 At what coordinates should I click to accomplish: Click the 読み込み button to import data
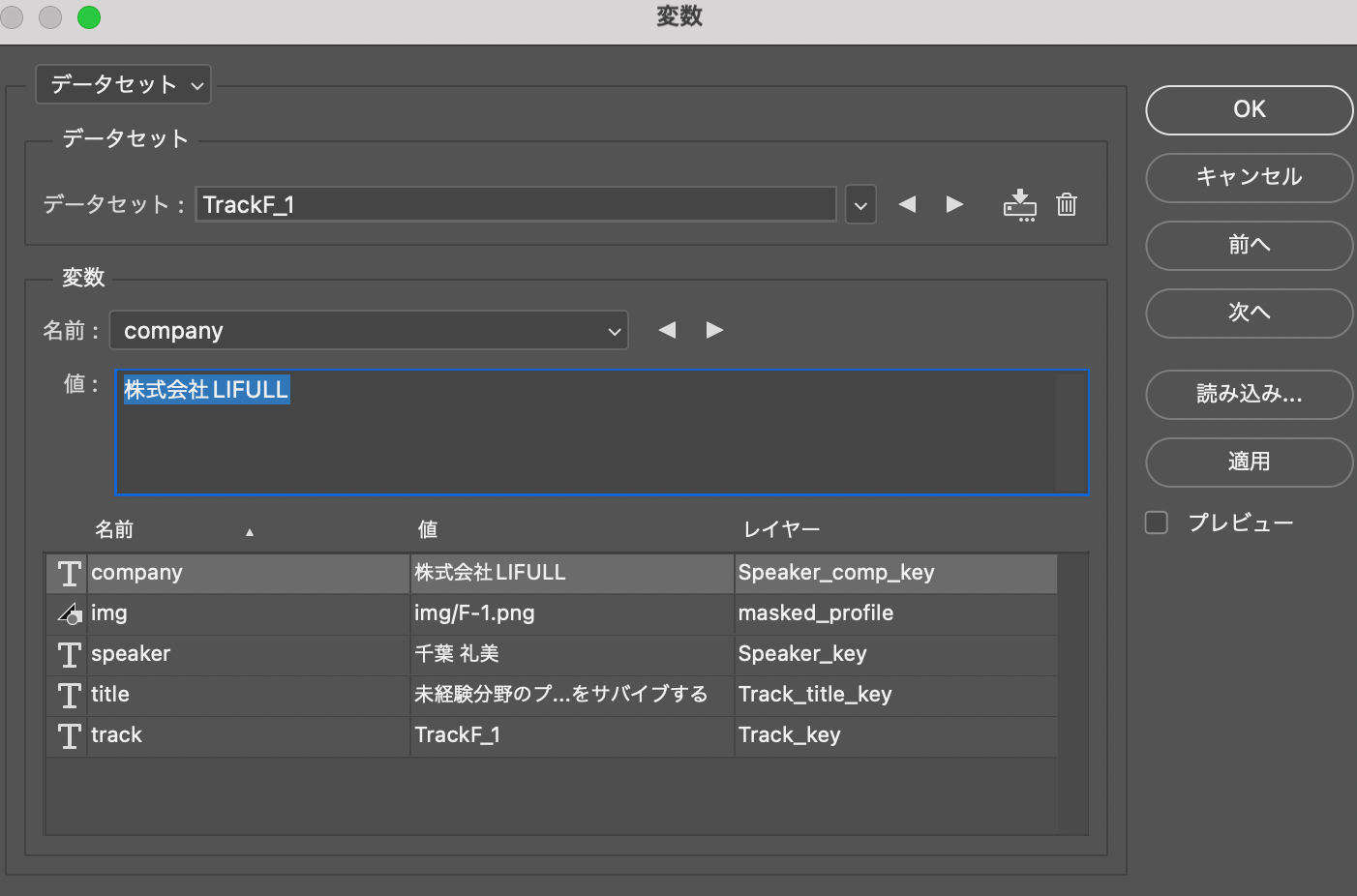1249,395
